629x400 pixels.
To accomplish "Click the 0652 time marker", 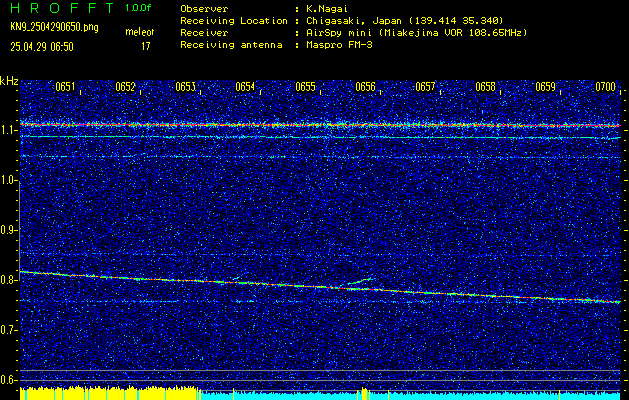I will (125, 87).
